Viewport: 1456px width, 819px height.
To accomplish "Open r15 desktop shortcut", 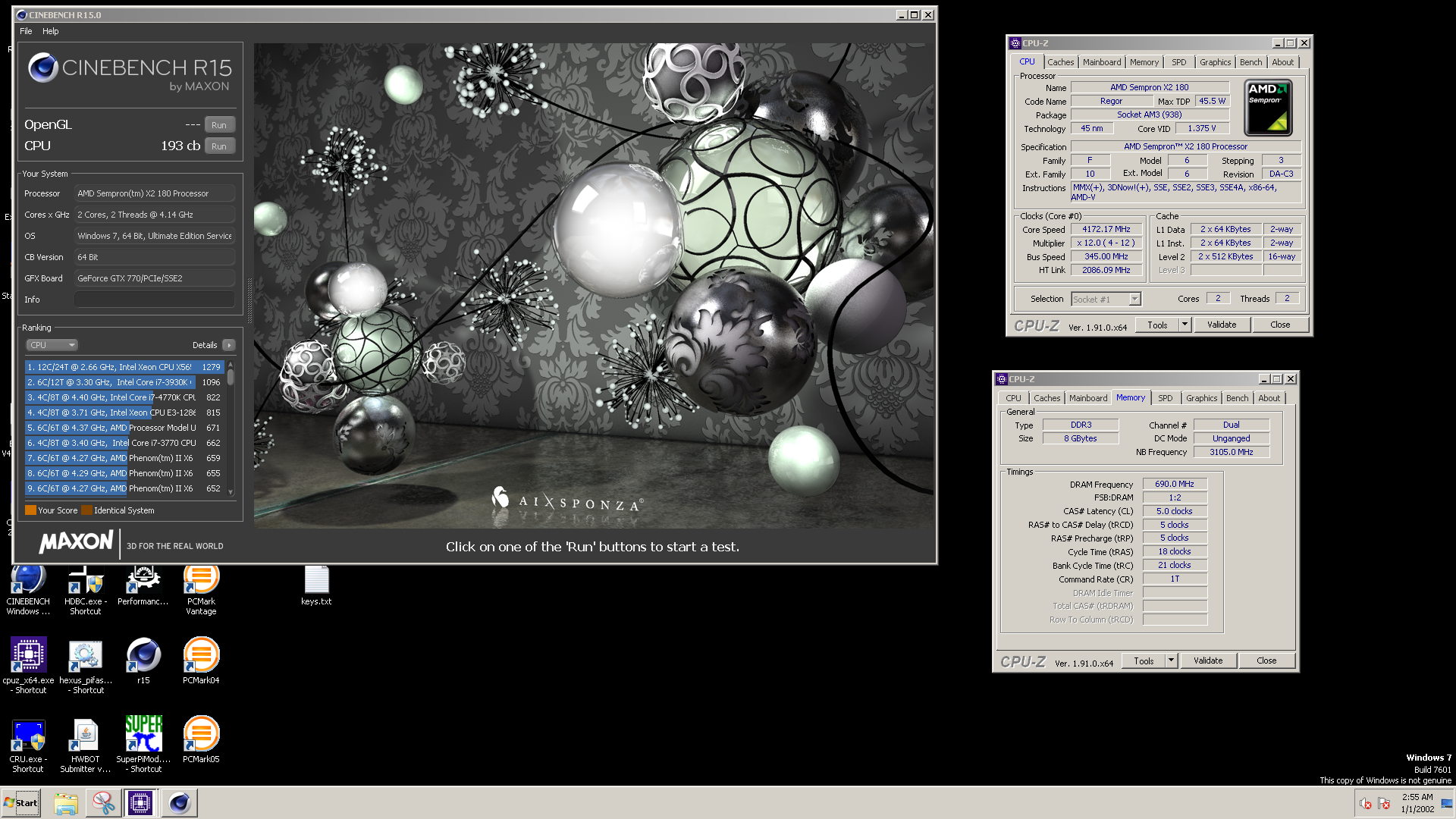I will tap(143, 661).
